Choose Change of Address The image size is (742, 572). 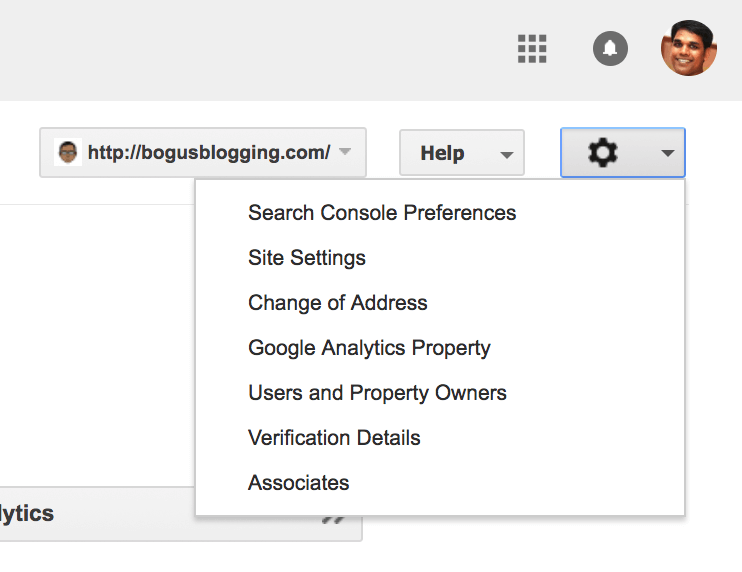pyautogui.click(x=338, y=303)
